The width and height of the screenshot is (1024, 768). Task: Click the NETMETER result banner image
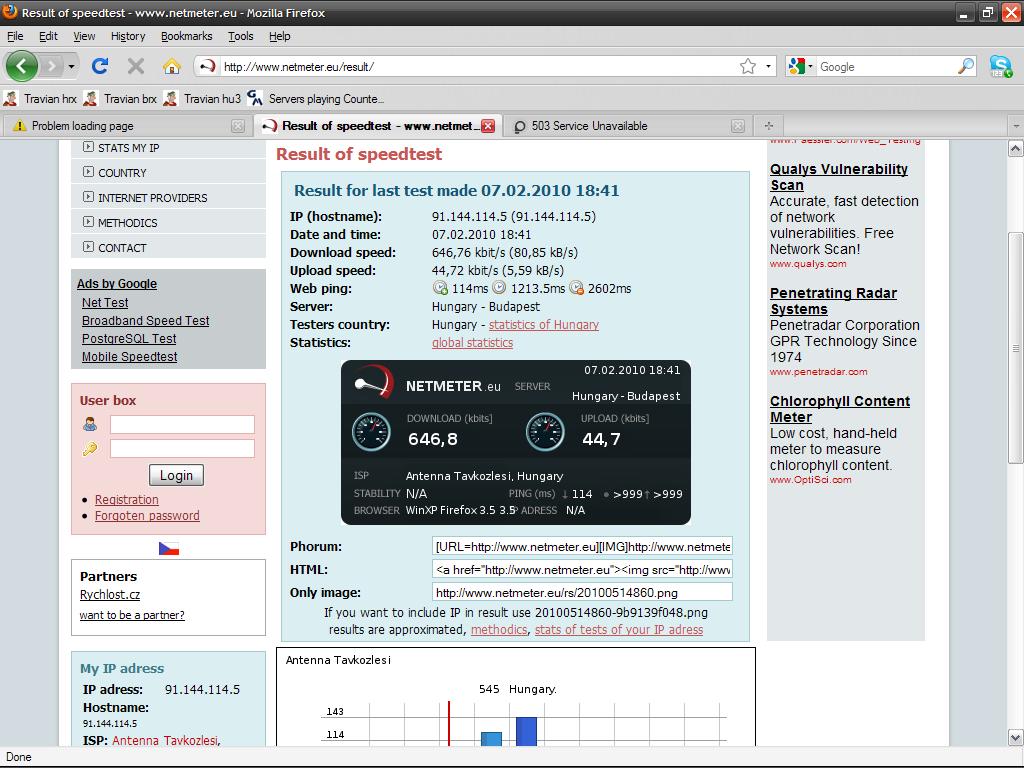coord(515,442)
